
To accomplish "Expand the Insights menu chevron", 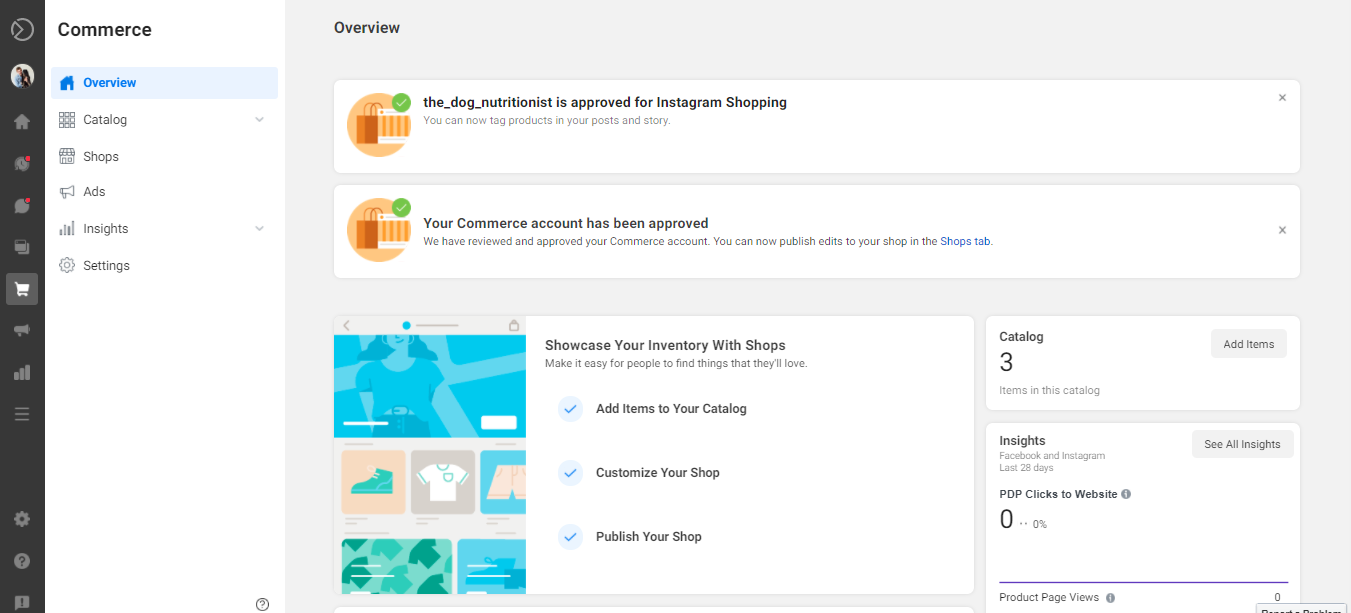I will pyautogui.click(x=260, y=229).
